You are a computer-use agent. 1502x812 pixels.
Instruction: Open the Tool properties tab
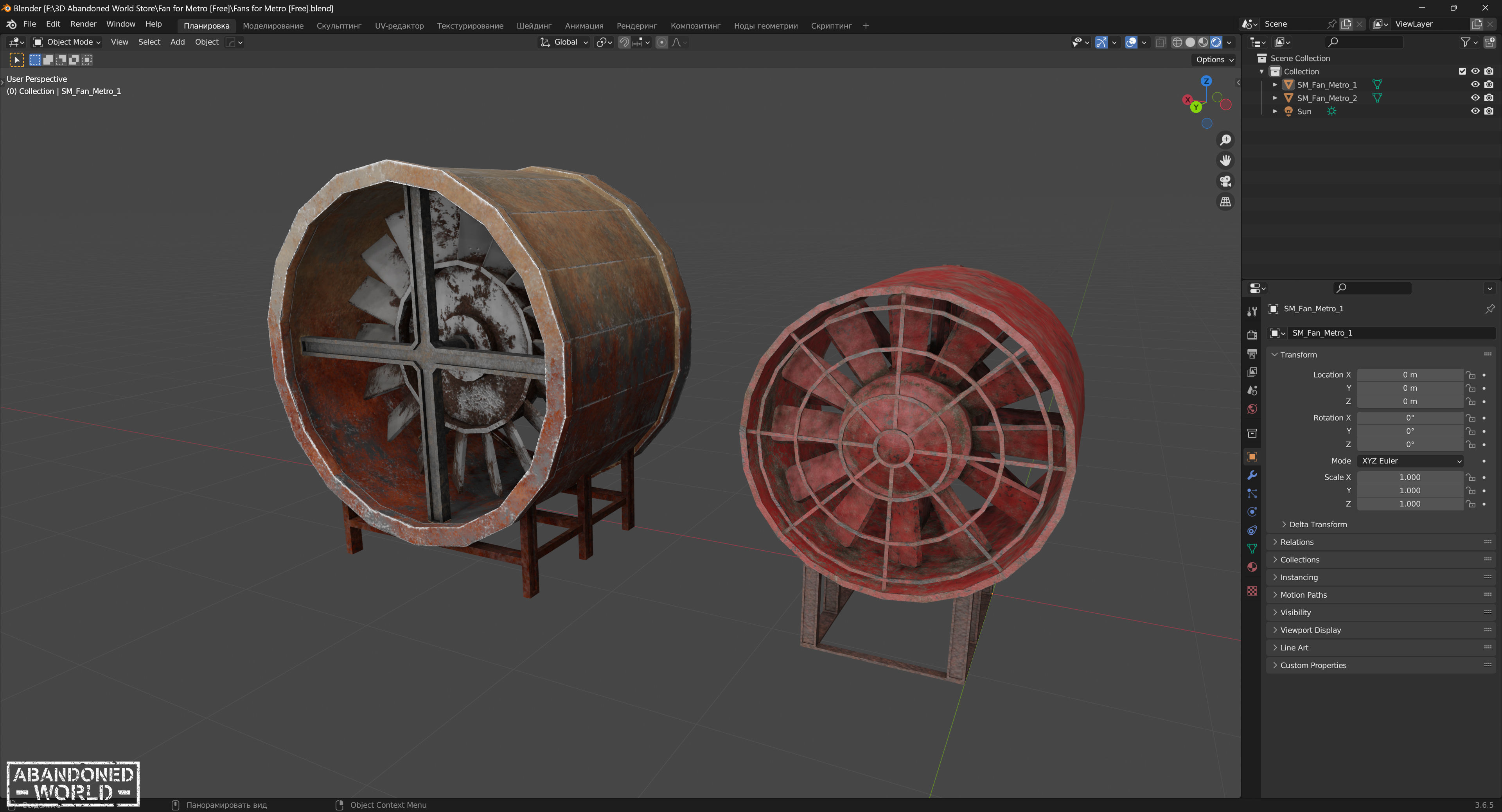point(1252,311)
